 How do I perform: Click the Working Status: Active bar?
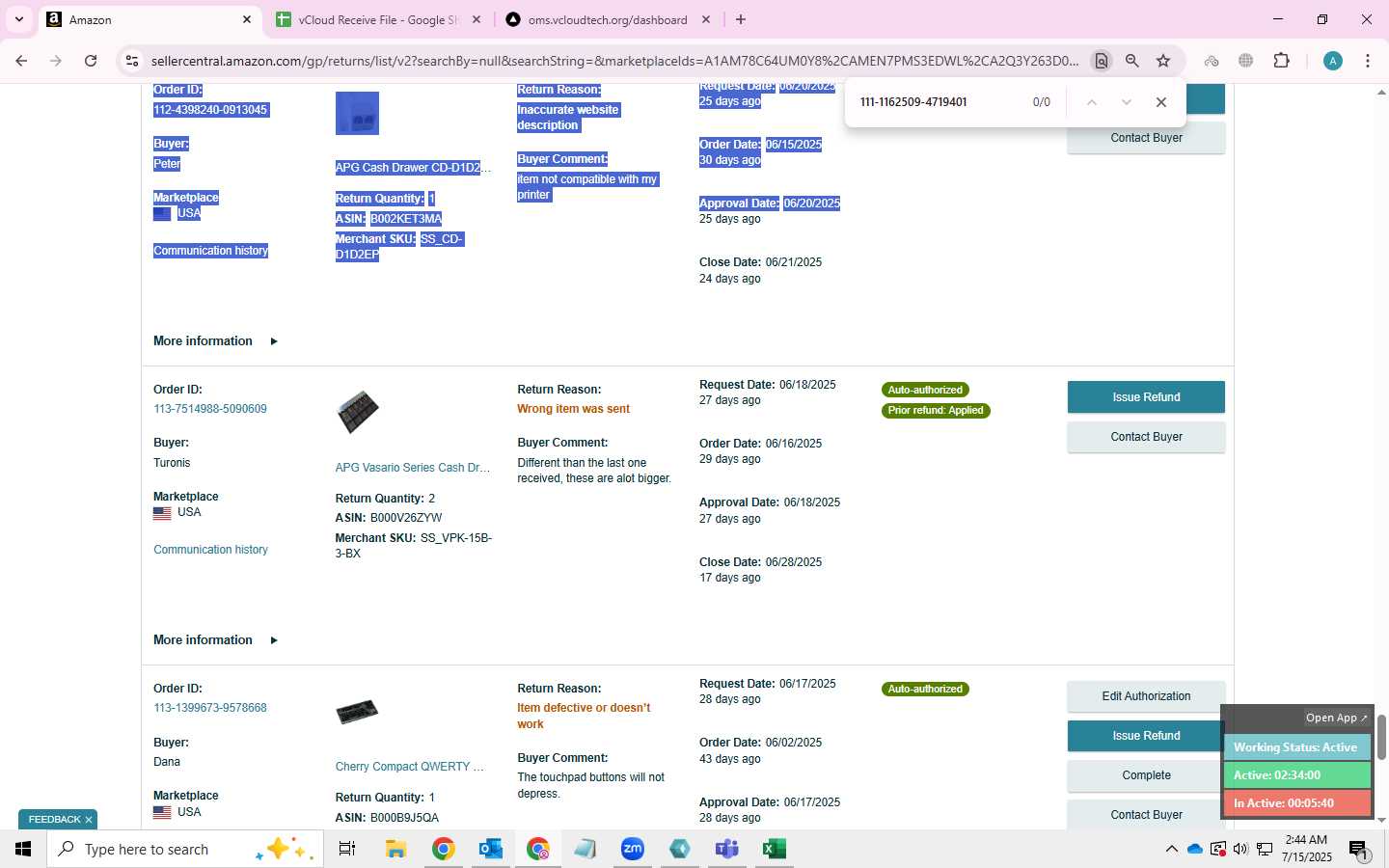[1296, 747]
